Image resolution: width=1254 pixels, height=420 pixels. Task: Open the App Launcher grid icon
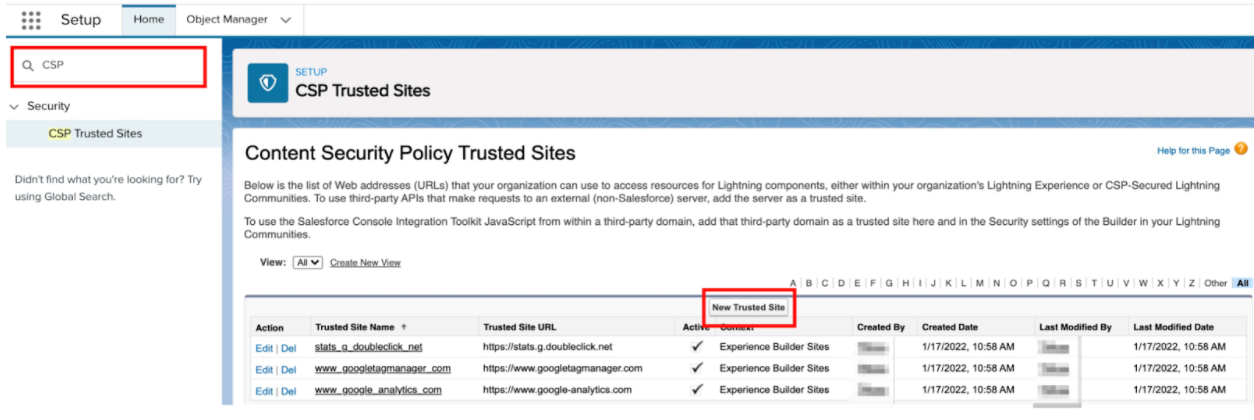coord(31,20)
